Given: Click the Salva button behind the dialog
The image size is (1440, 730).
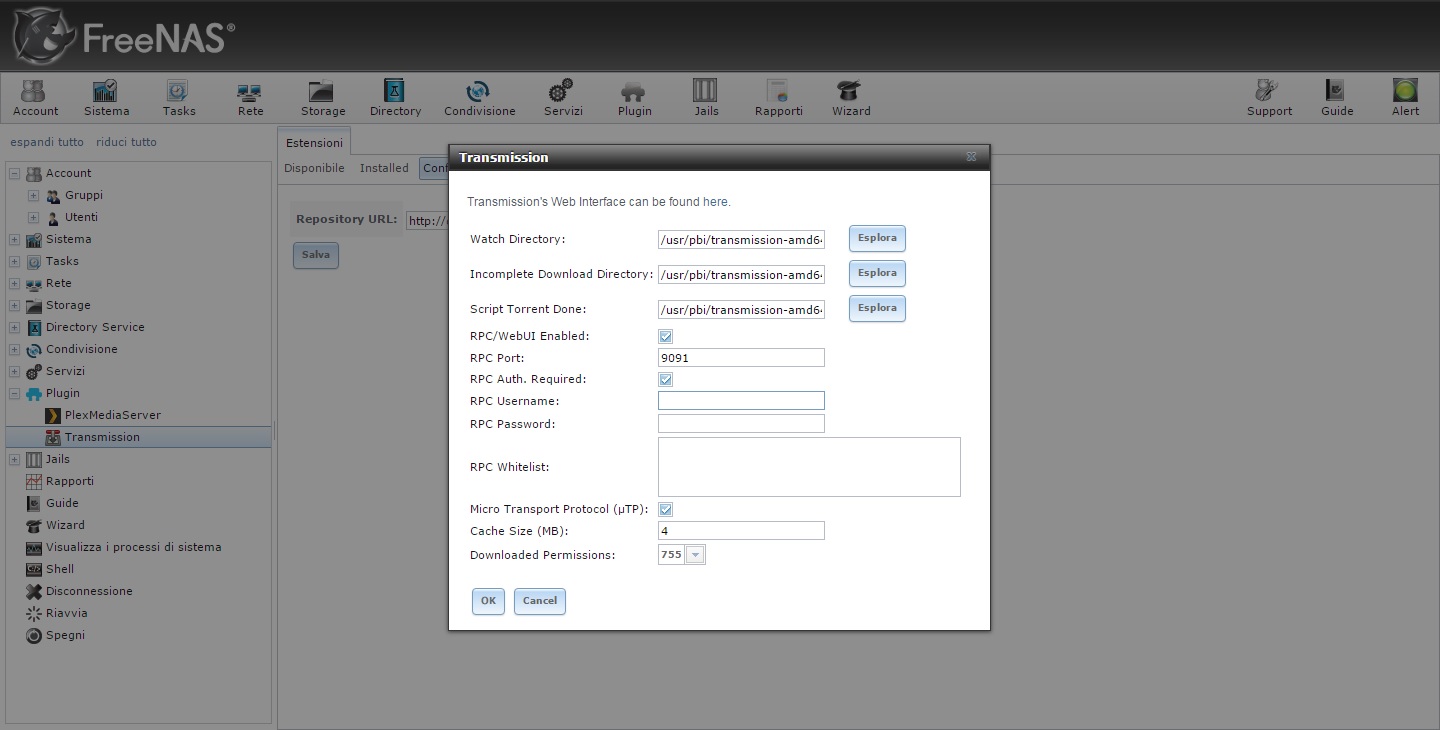Looking at the screenshot, I should [315, 255].
